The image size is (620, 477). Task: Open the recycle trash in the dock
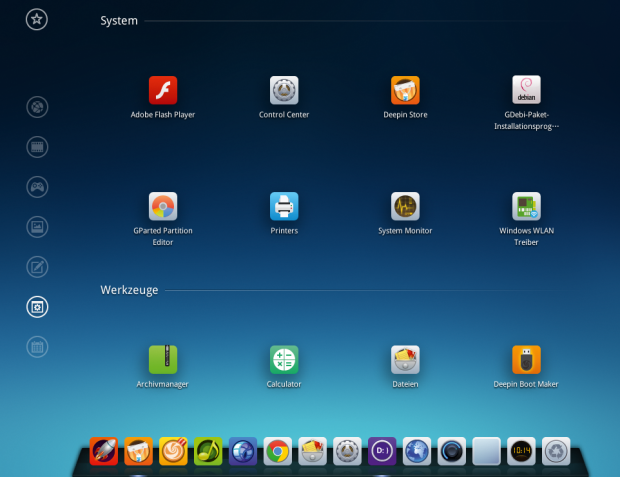click(x=556, y=451)
